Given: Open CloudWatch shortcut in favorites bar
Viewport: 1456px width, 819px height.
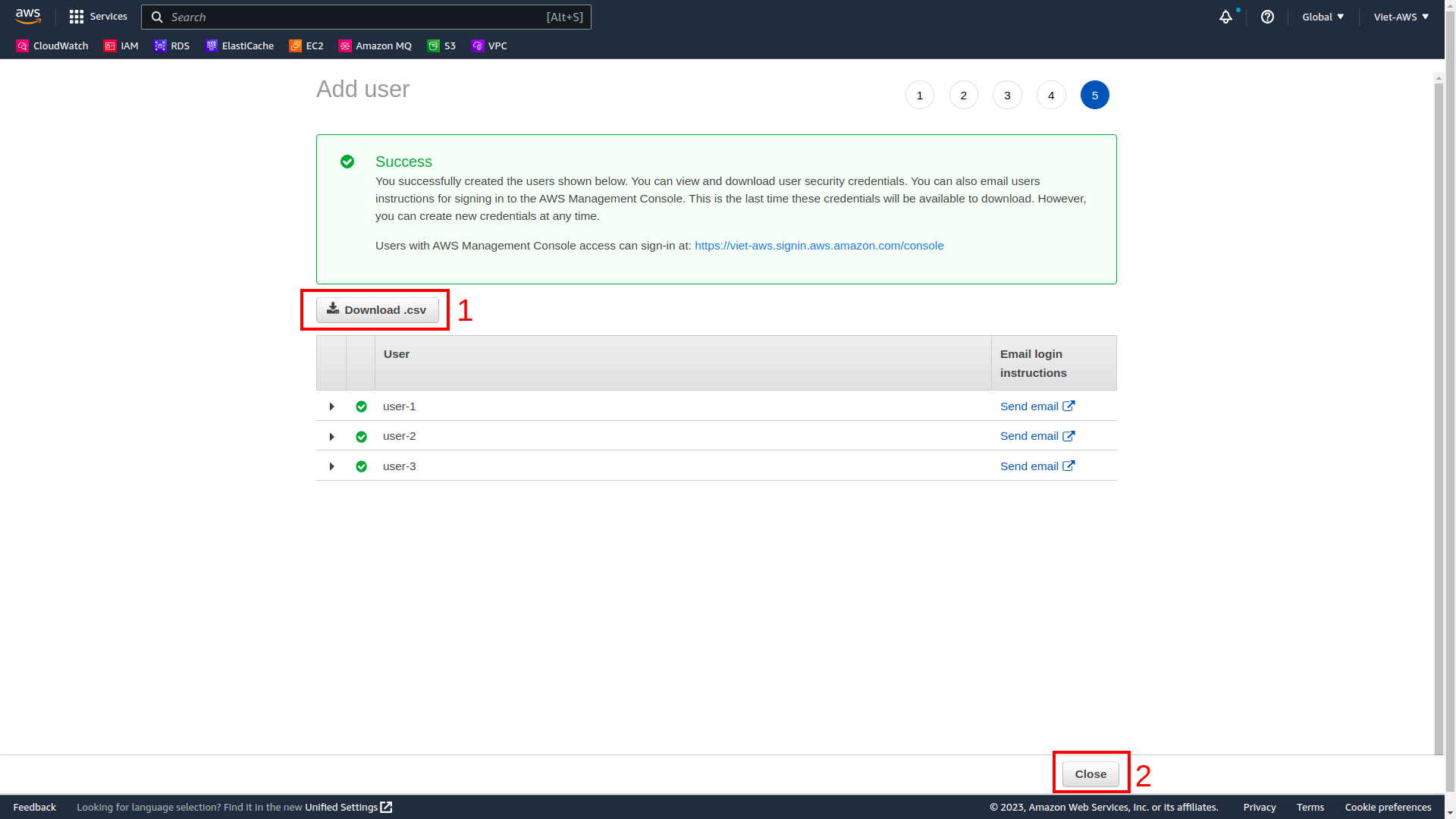Looking at the screenshot, I should click(52, 46).
